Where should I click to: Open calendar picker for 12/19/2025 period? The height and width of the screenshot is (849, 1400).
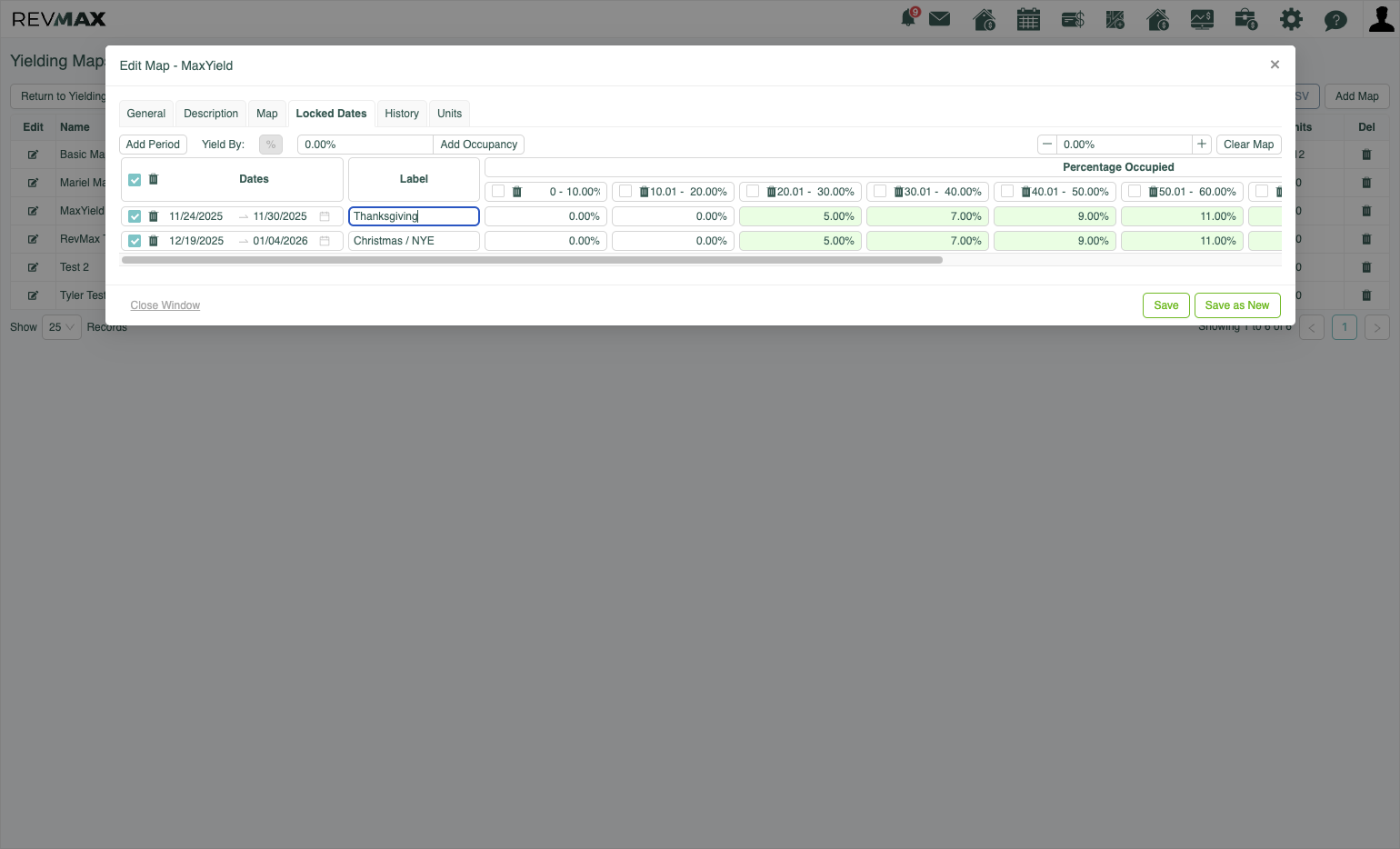pyautogui.click(x=325, y=241)
